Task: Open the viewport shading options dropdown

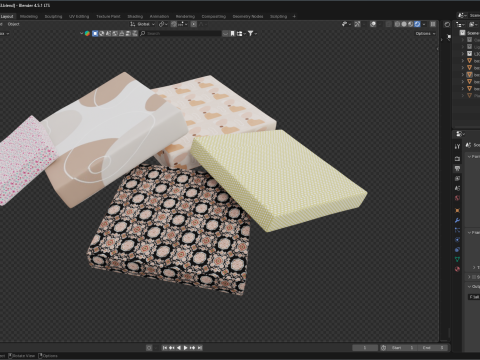Action: (424, 24)
